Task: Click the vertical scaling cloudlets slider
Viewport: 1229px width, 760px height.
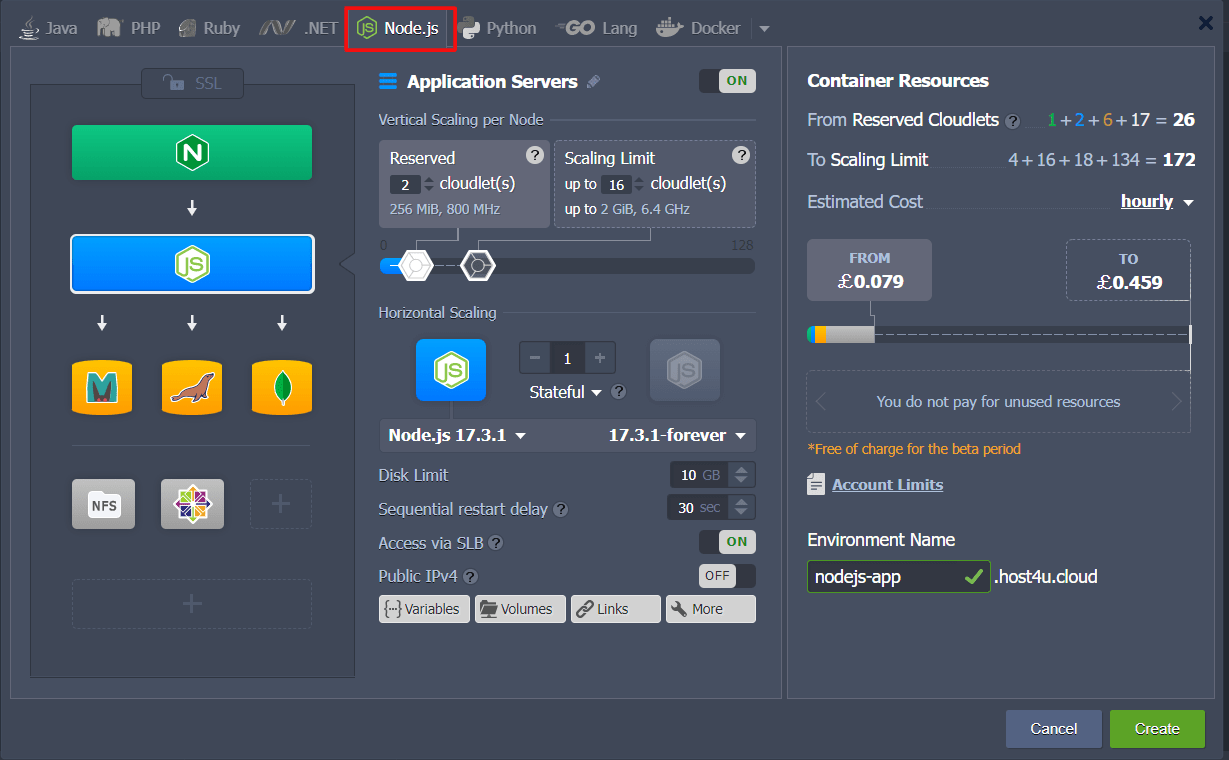Action: click(415, 265)
